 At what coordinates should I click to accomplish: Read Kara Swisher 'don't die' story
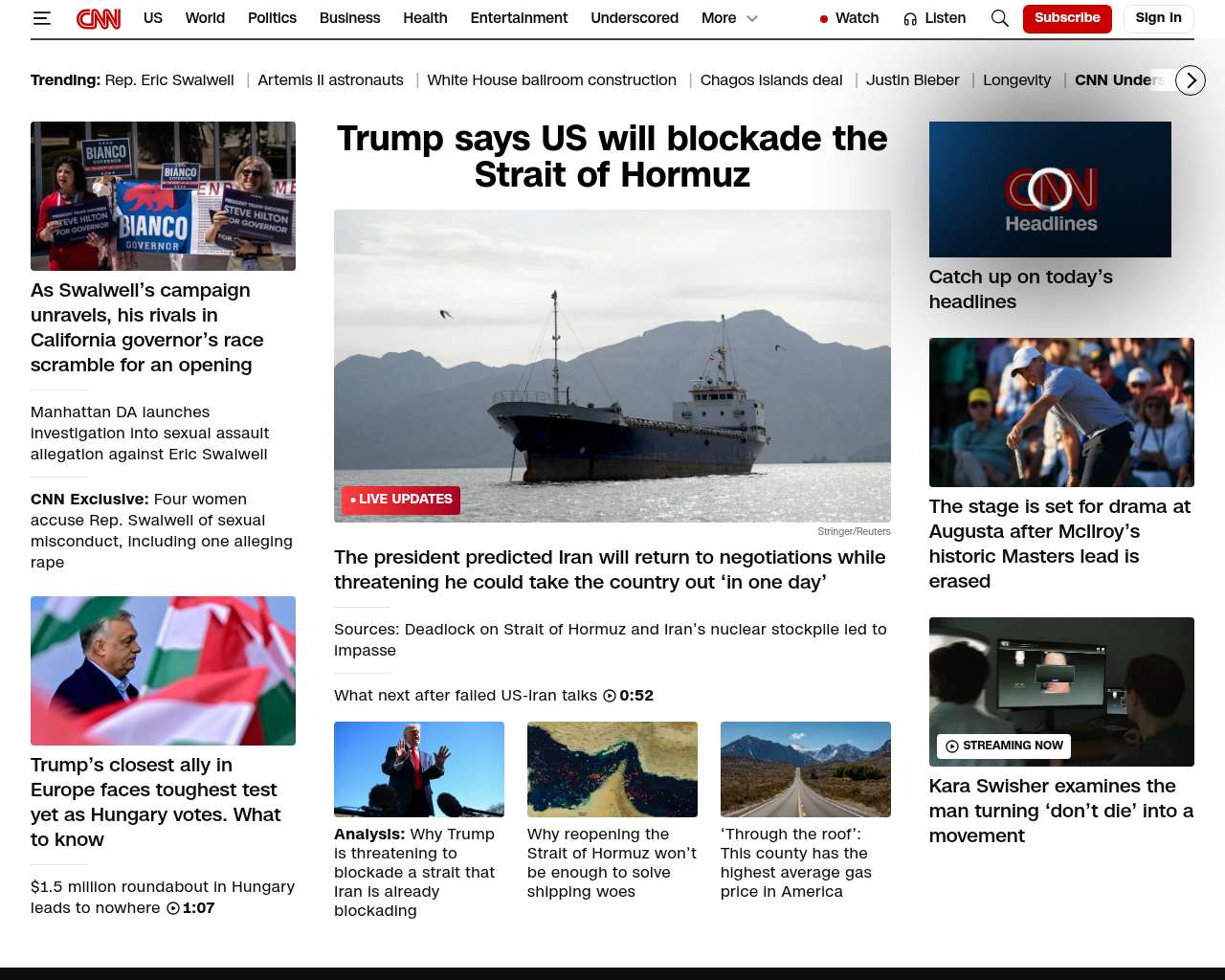click(1061, 811)
